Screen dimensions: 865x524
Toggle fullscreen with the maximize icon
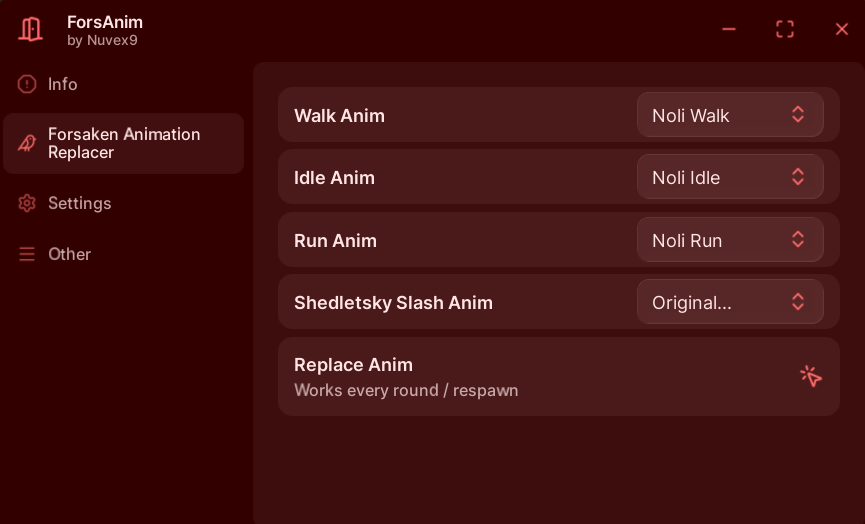coord(785,29)
